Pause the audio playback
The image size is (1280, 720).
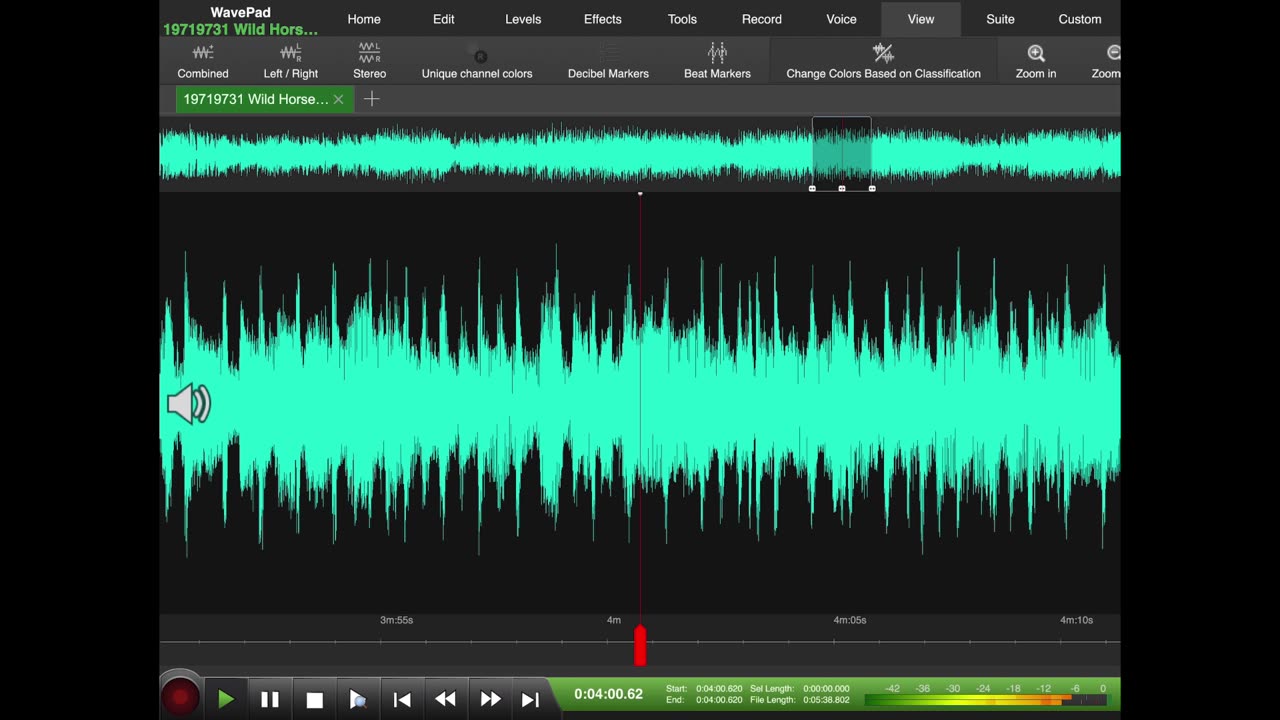270,699
